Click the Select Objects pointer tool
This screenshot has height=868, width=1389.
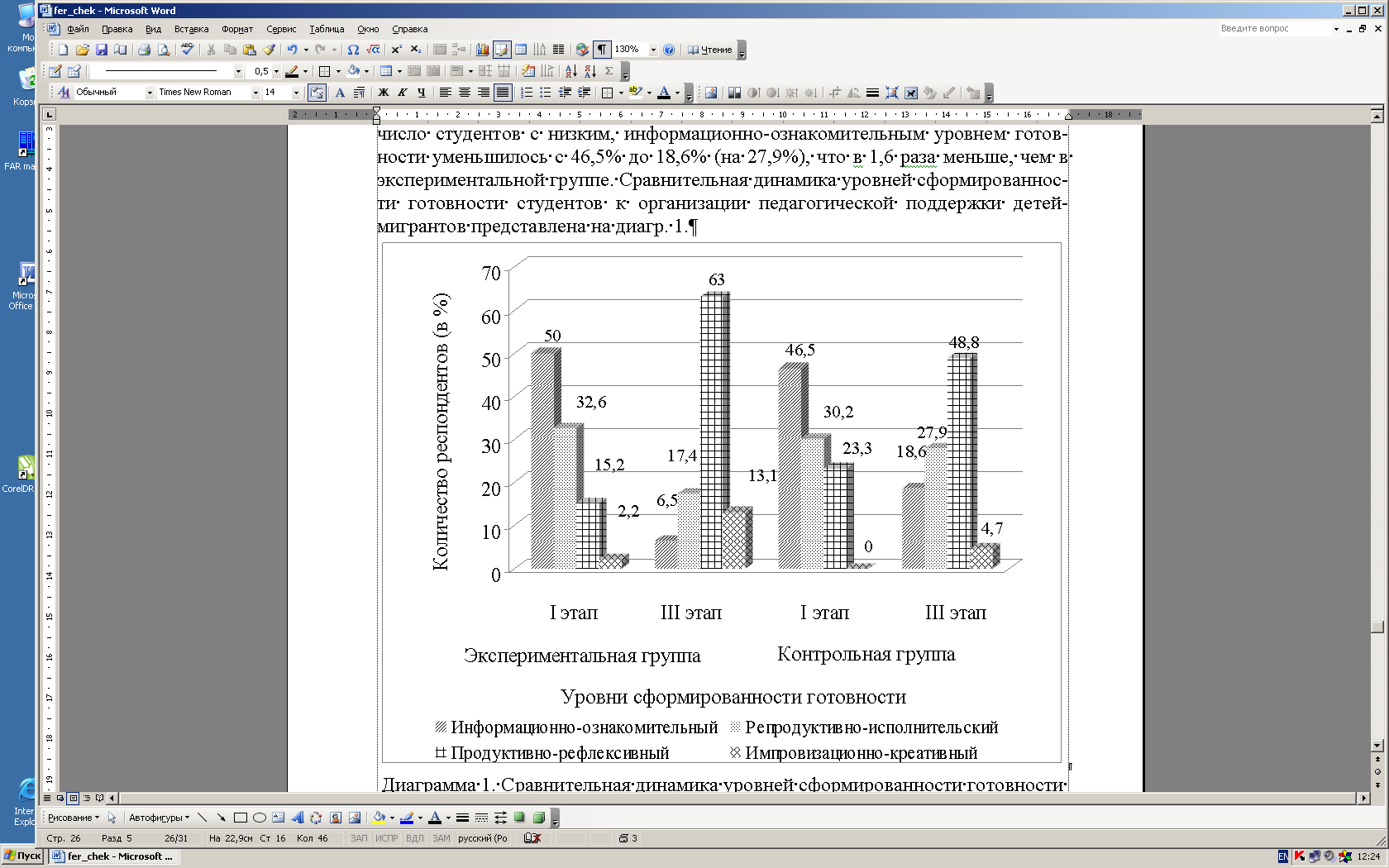point(112,818)
